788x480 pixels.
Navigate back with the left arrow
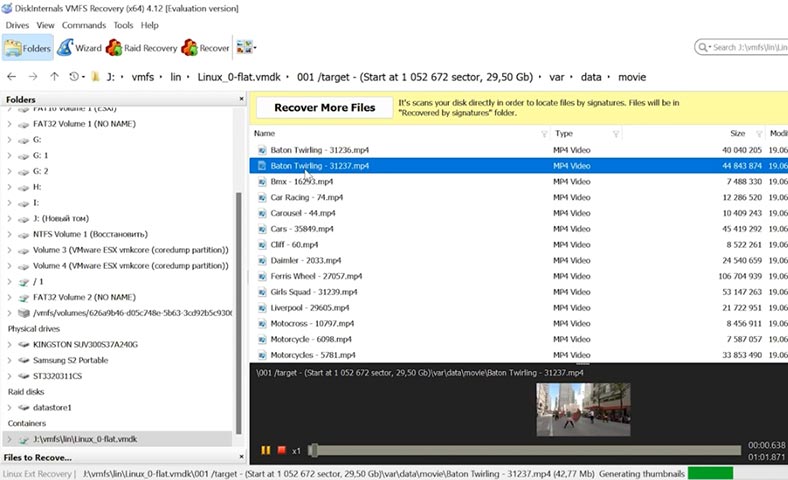[x=12, y=77]
